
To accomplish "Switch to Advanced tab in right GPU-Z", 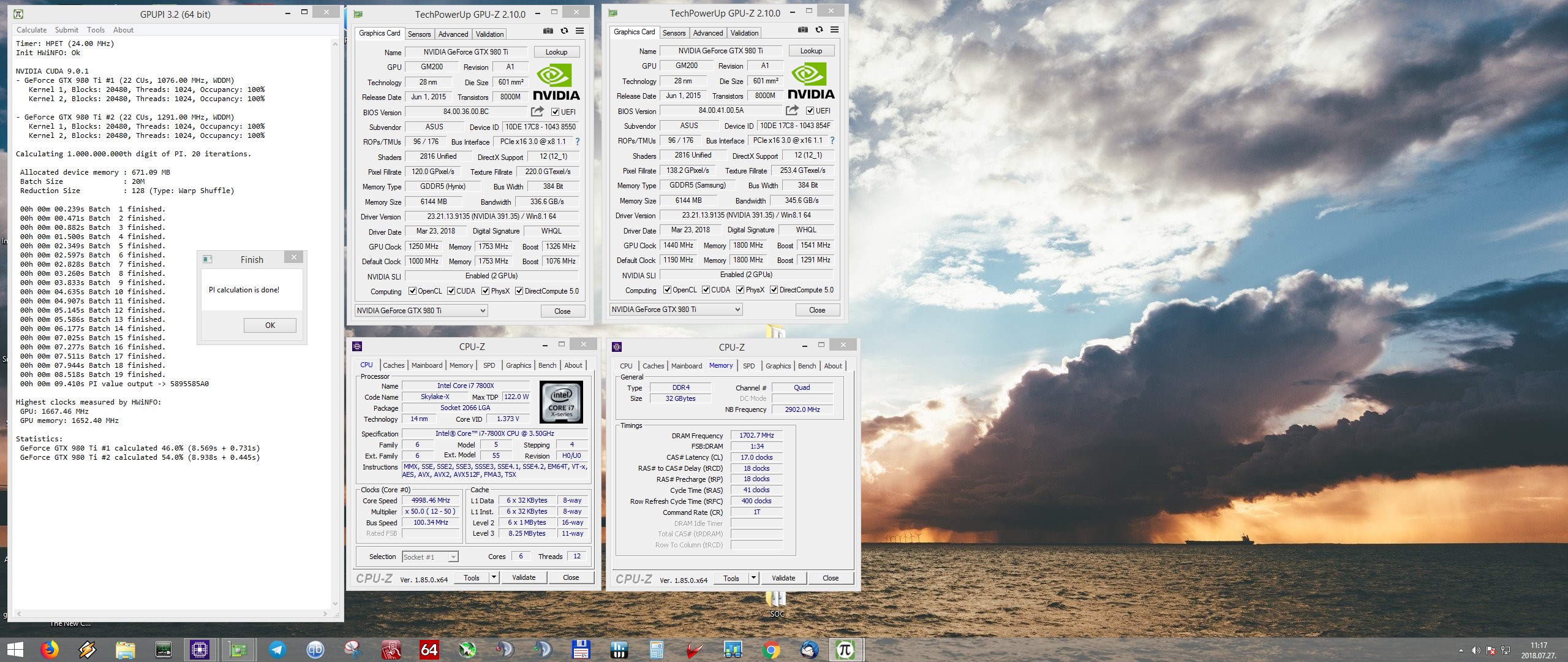I will (708, 33).
